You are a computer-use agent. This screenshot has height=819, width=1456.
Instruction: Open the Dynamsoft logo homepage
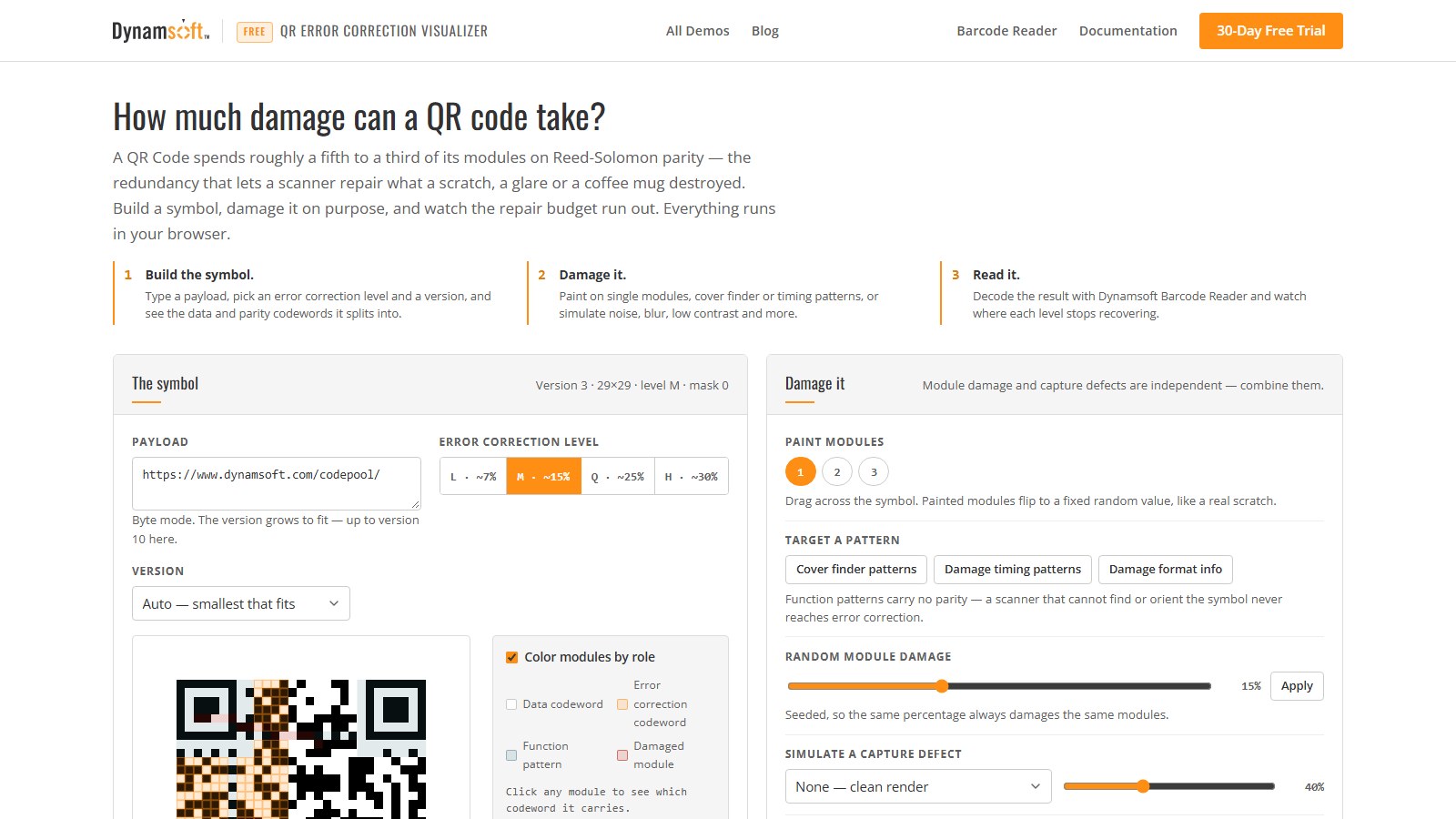(161, 31)
